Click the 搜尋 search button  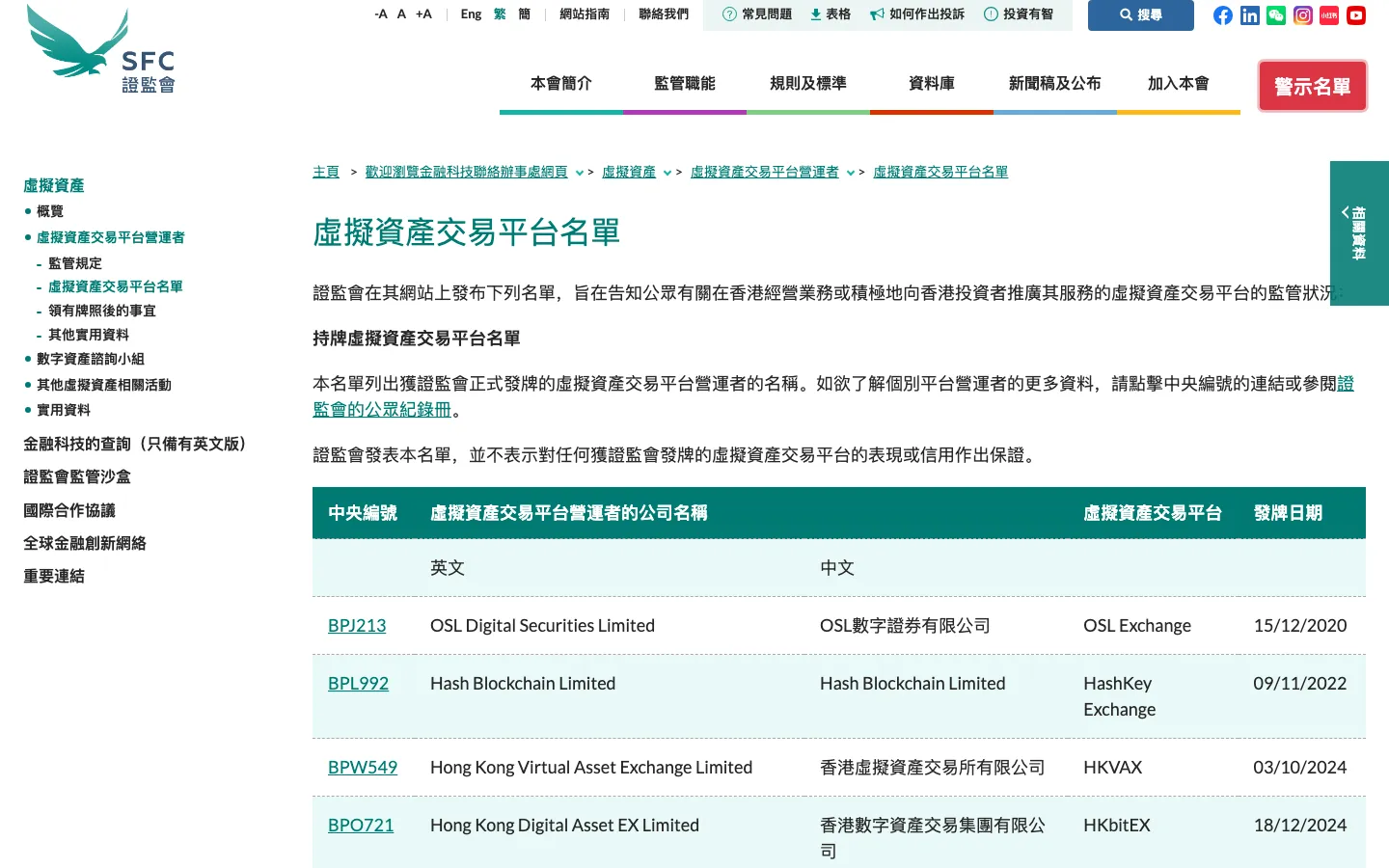tap(1141, 15)
